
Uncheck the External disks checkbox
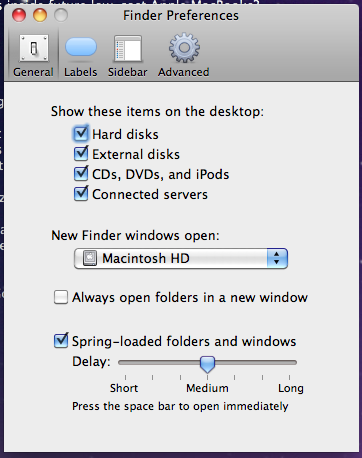(81, 154)
